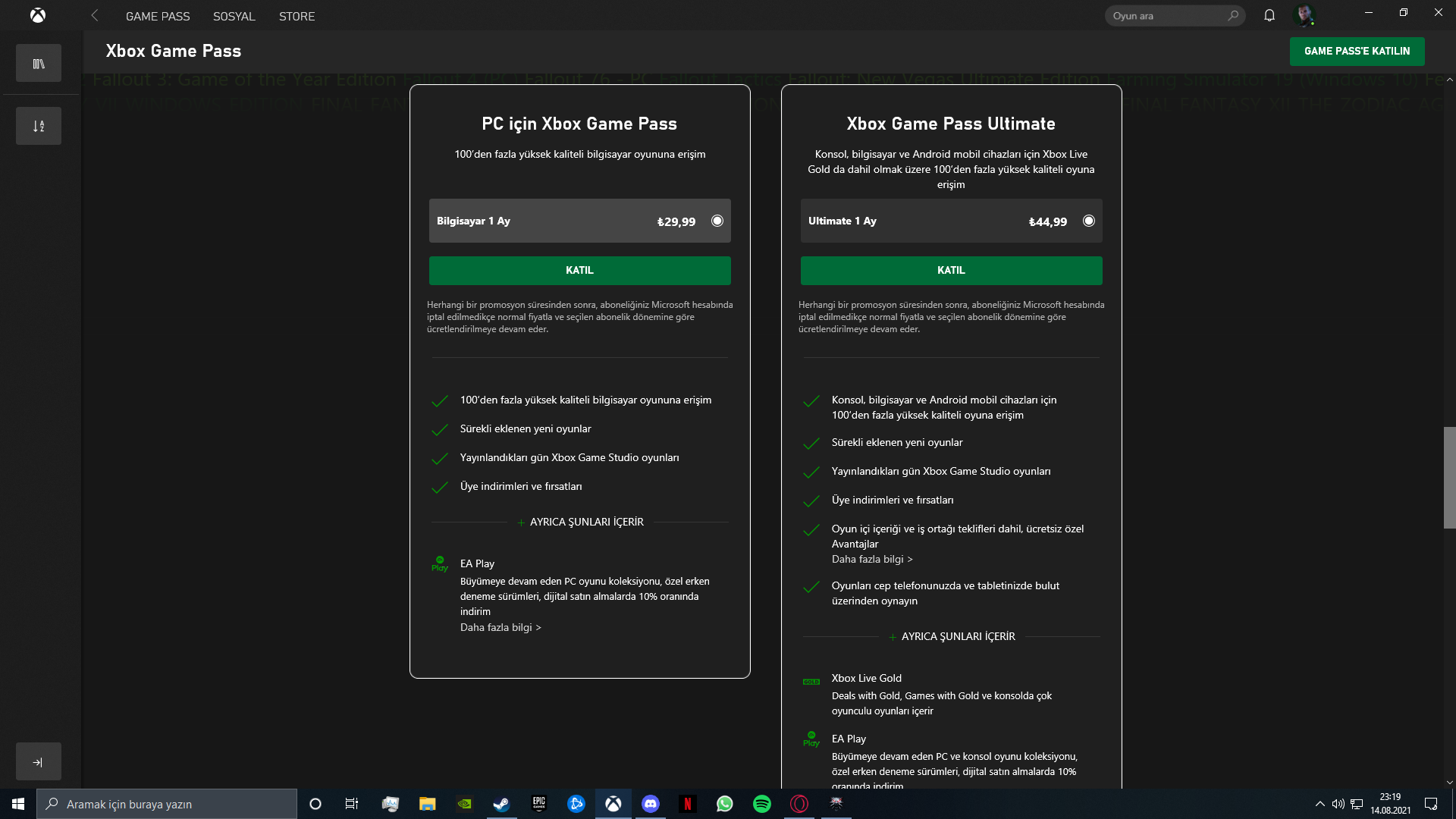
Task: Expand the sidebar with arrow icon
Action: 38,762
